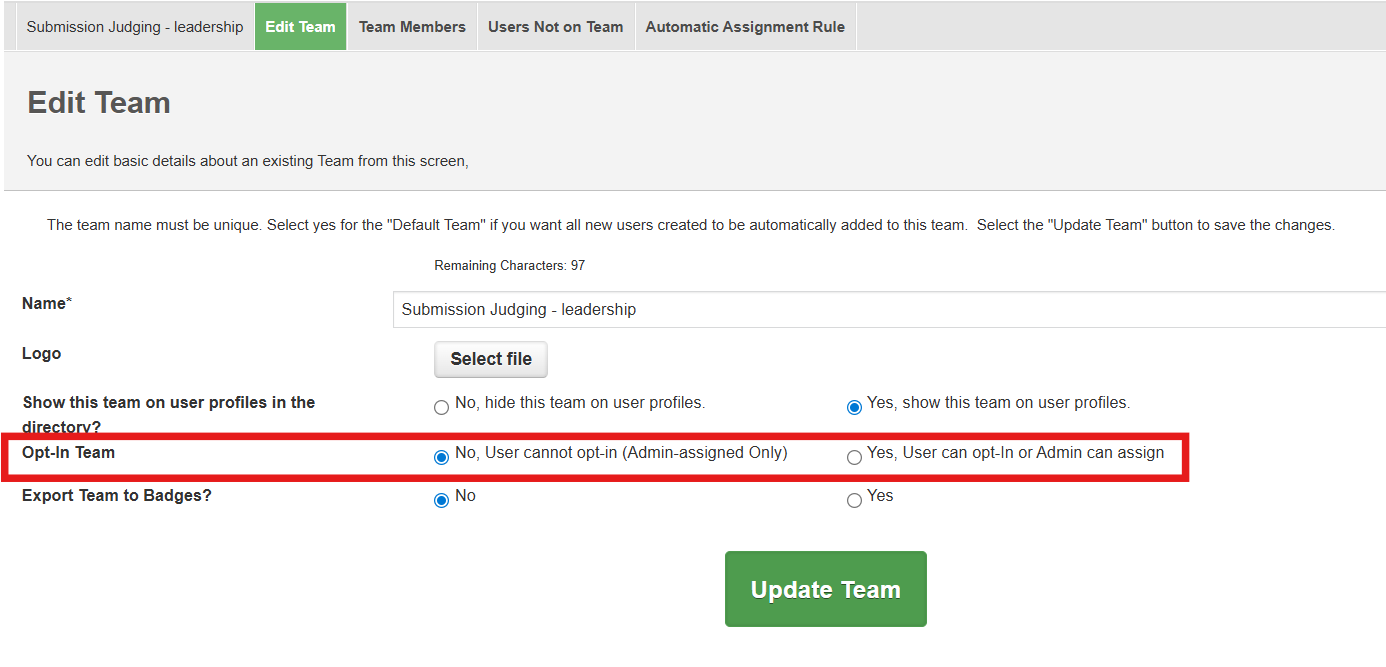Switch to the Team Members tab
Screen dimensions: 1386x667
tap(412, 27)
